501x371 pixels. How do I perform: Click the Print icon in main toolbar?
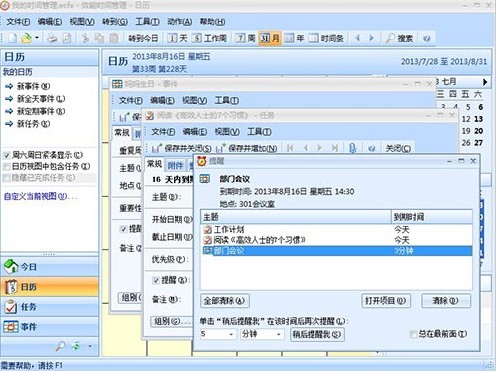[x=52, y=38]
